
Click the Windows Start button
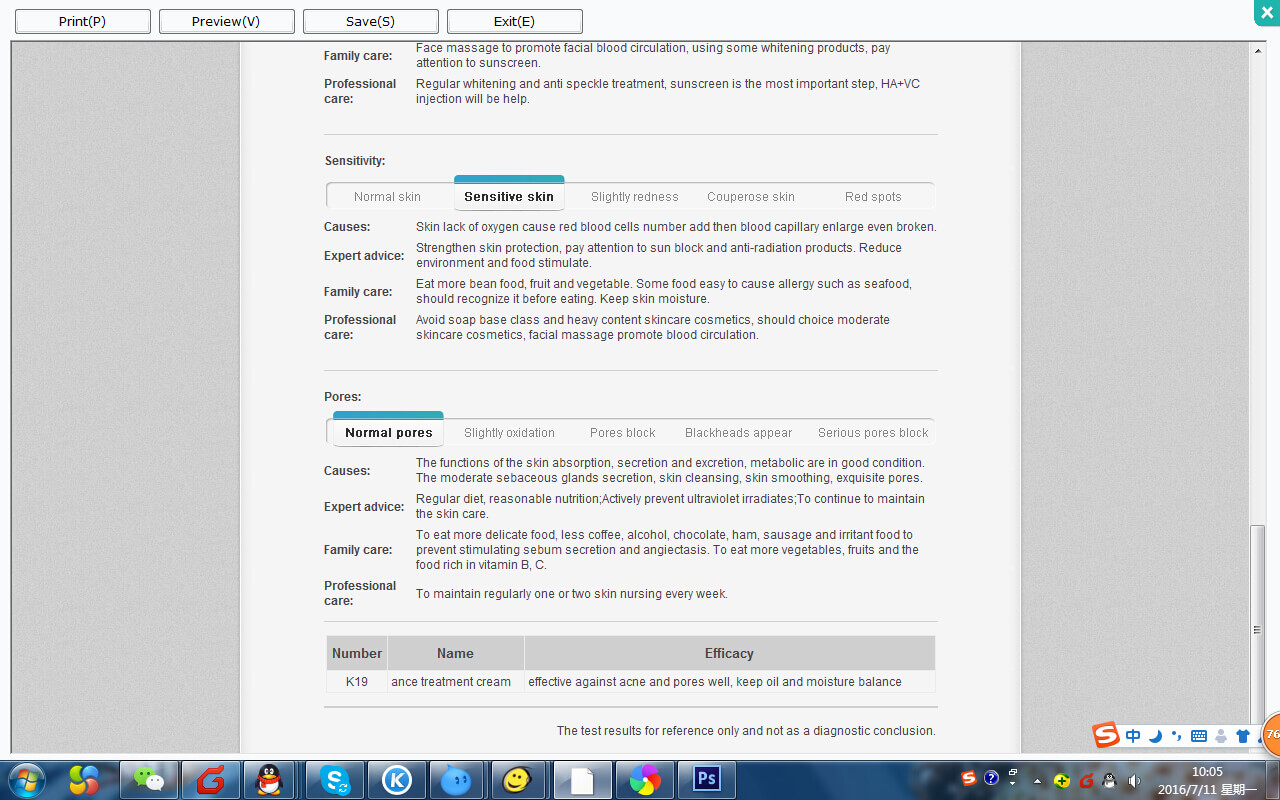pyautogui.click(x=26, y=779)
